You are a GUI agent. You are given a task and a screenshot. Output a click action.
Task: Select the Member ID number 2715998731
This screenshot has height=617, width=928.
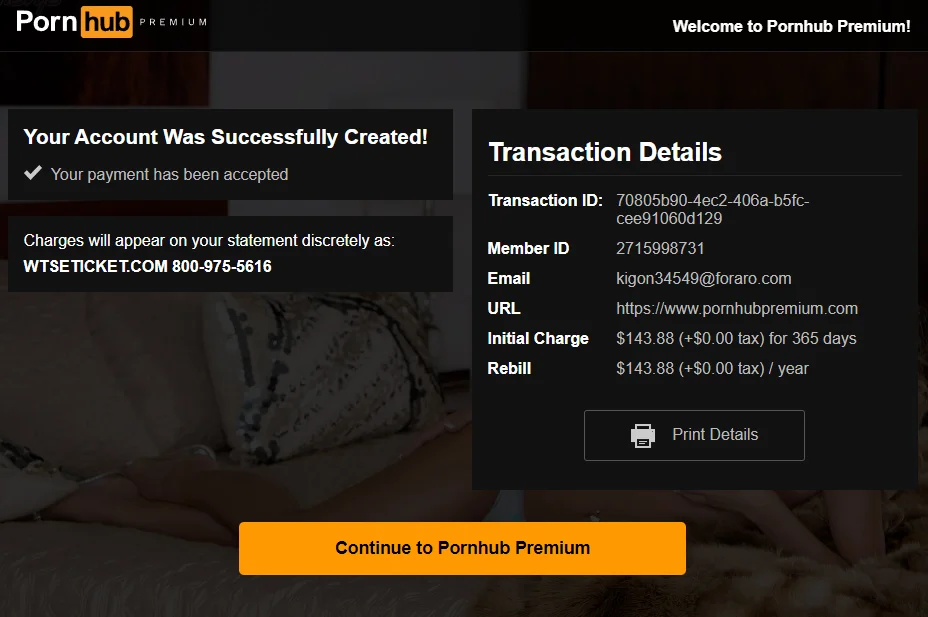[660, 248]
